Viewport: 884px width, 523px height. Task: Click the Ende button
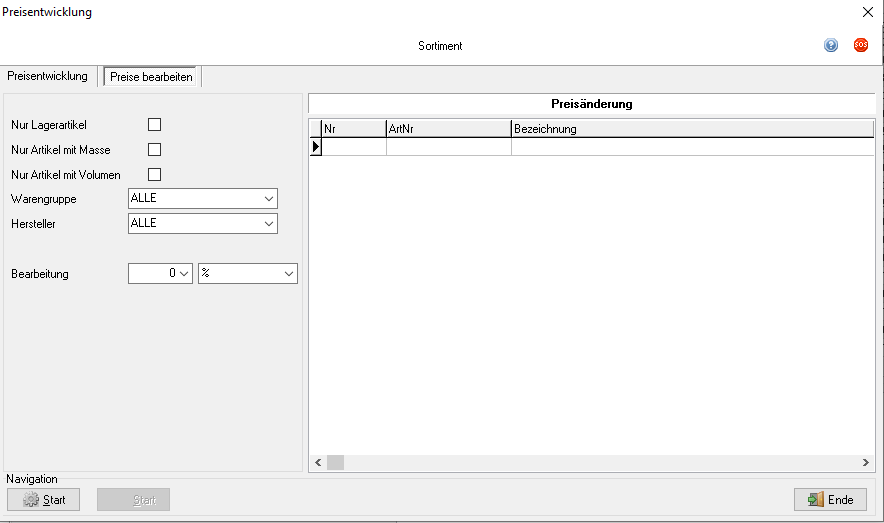(830, 500)
